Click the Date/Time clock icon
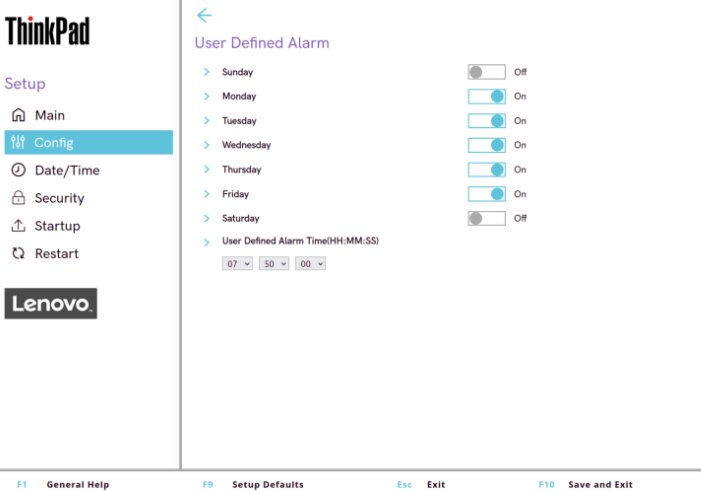 (x=18, y=170)
